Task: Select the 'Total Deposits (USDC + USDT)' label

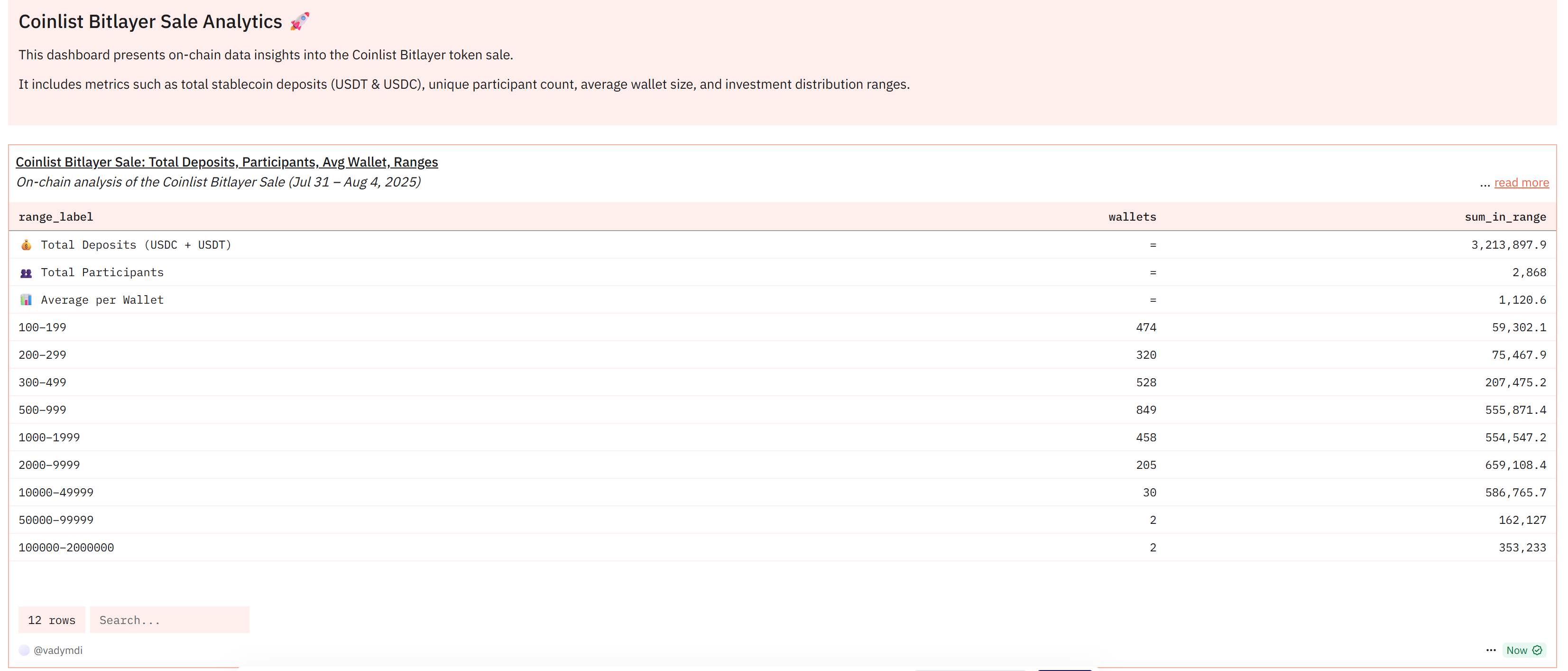Action: point(136,245)
